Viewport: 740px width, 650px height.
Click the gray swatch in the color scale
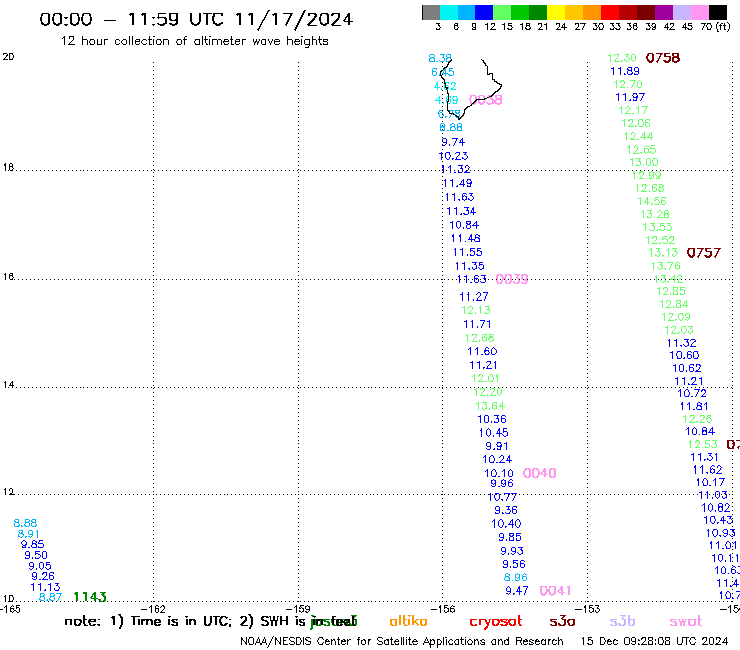[x=431, y=12]
